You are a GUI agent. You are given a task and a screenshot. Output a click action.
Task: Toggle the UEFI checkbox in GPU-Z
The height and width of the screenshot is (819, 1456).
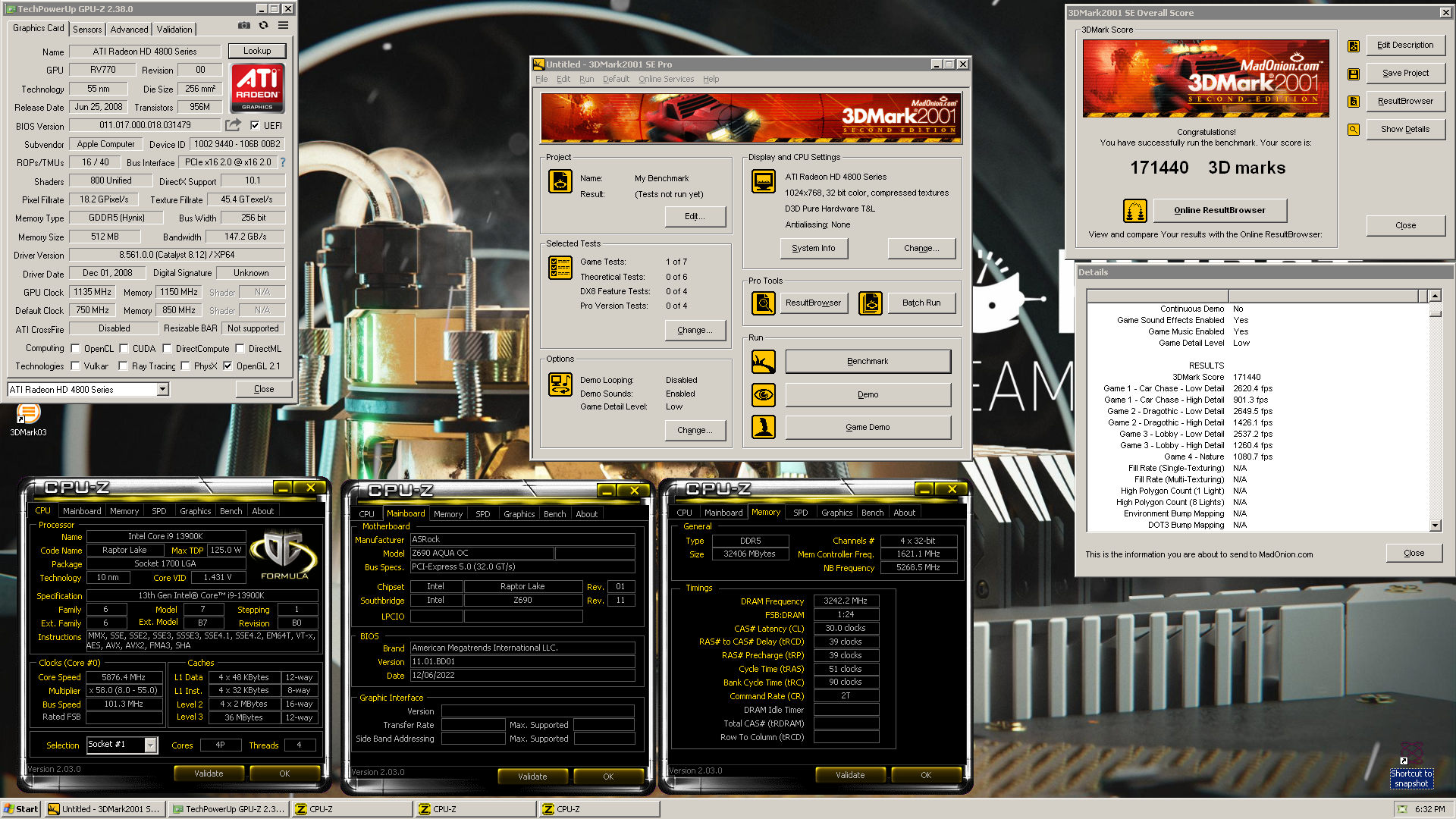coord(255,126)
